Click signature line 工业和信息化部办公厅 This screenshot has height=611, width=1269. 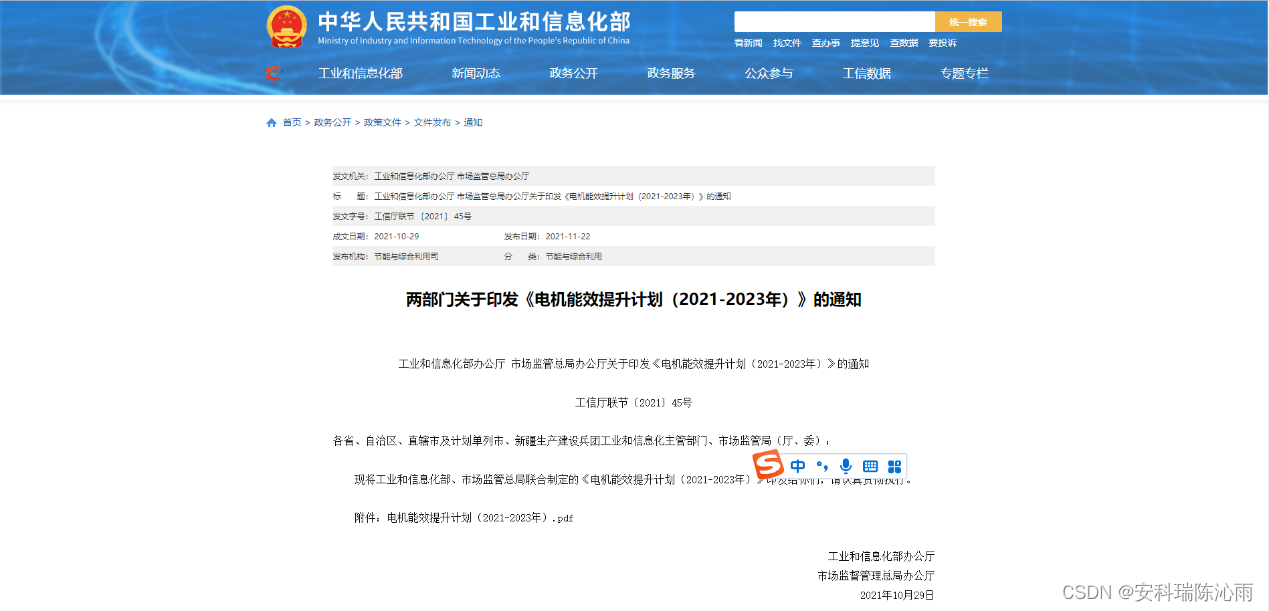pyautogui.click(x=881, y=556)
